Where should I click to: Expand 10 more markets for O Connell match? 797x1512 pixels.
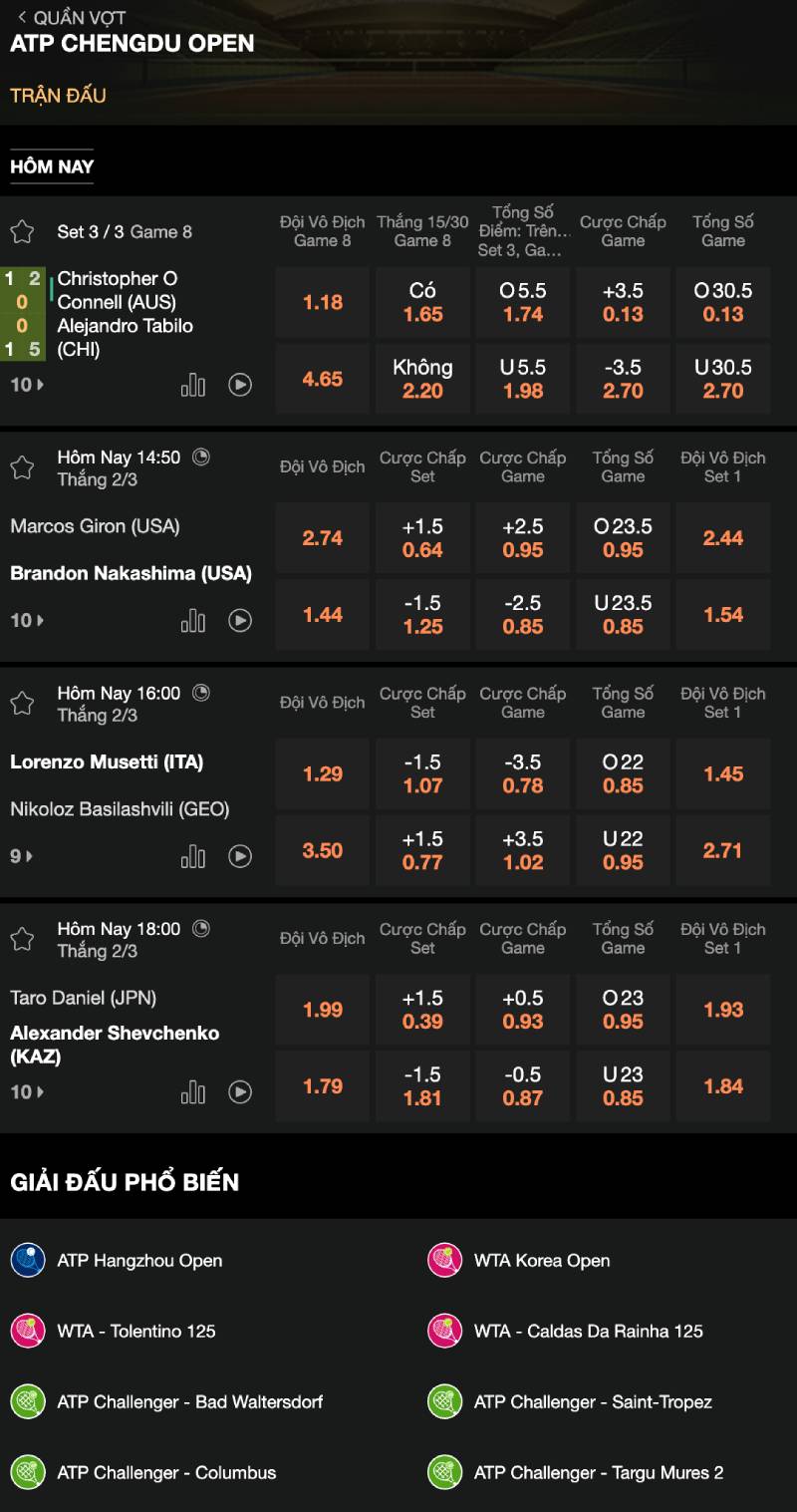(x=26, y=385)
